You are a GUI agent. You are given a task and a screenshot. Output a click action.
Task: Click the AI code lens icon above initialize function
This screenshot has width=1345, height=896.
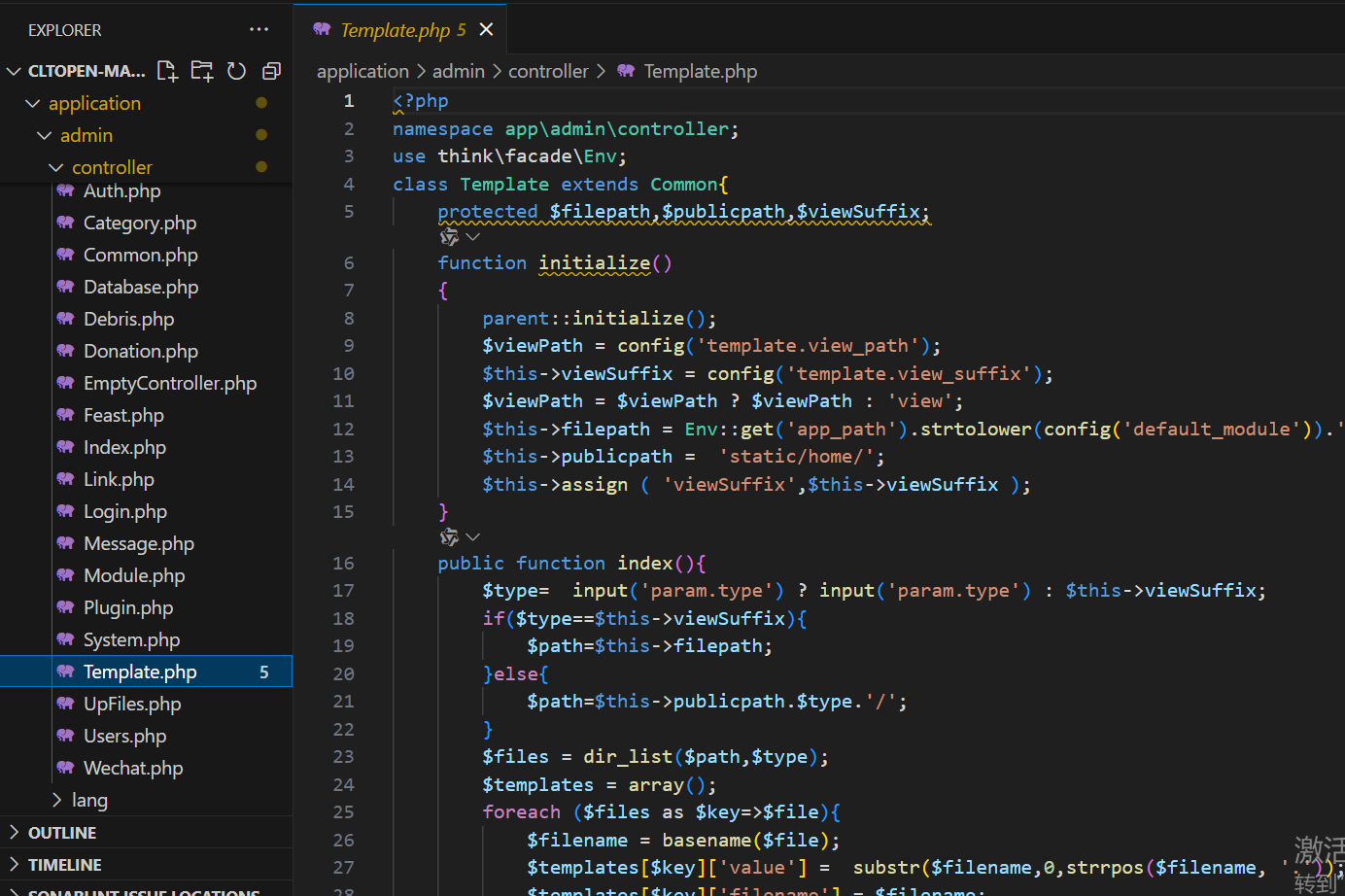[x=449, y=237]
